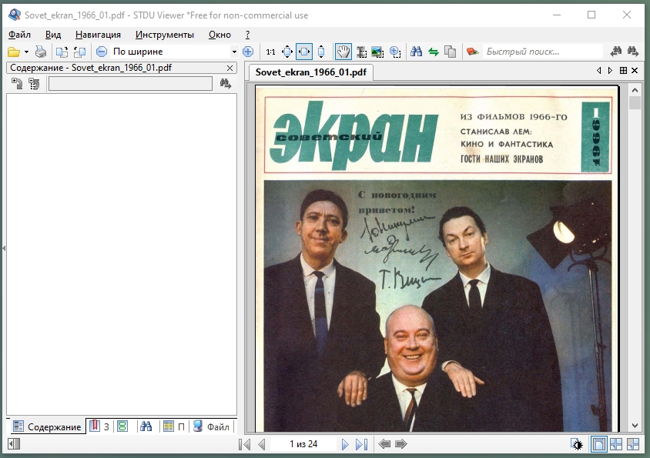
Task: Click the zoom out minus button
Action: (102, 52)
